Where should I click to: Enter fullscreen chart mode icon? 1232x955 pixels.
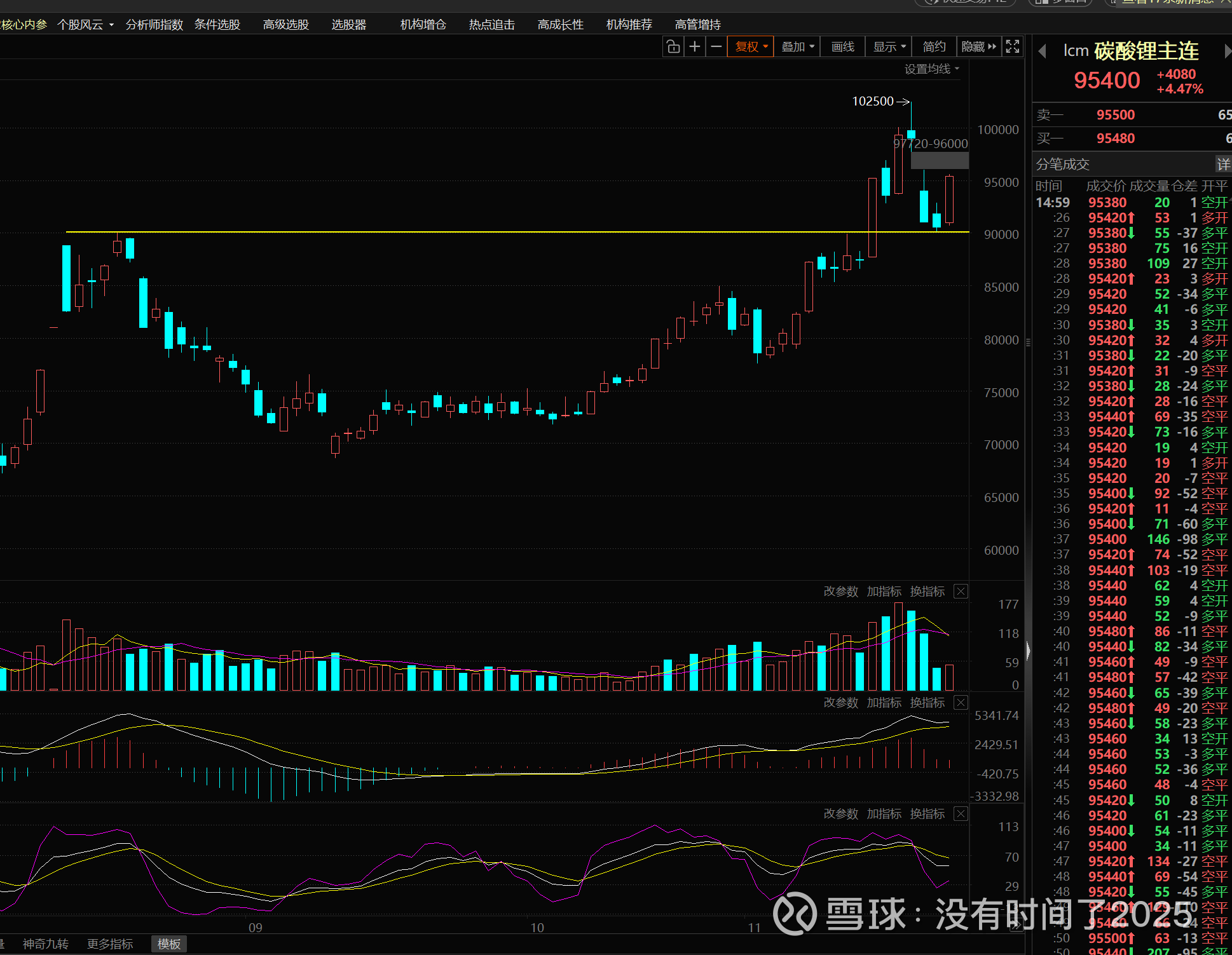1013,46
